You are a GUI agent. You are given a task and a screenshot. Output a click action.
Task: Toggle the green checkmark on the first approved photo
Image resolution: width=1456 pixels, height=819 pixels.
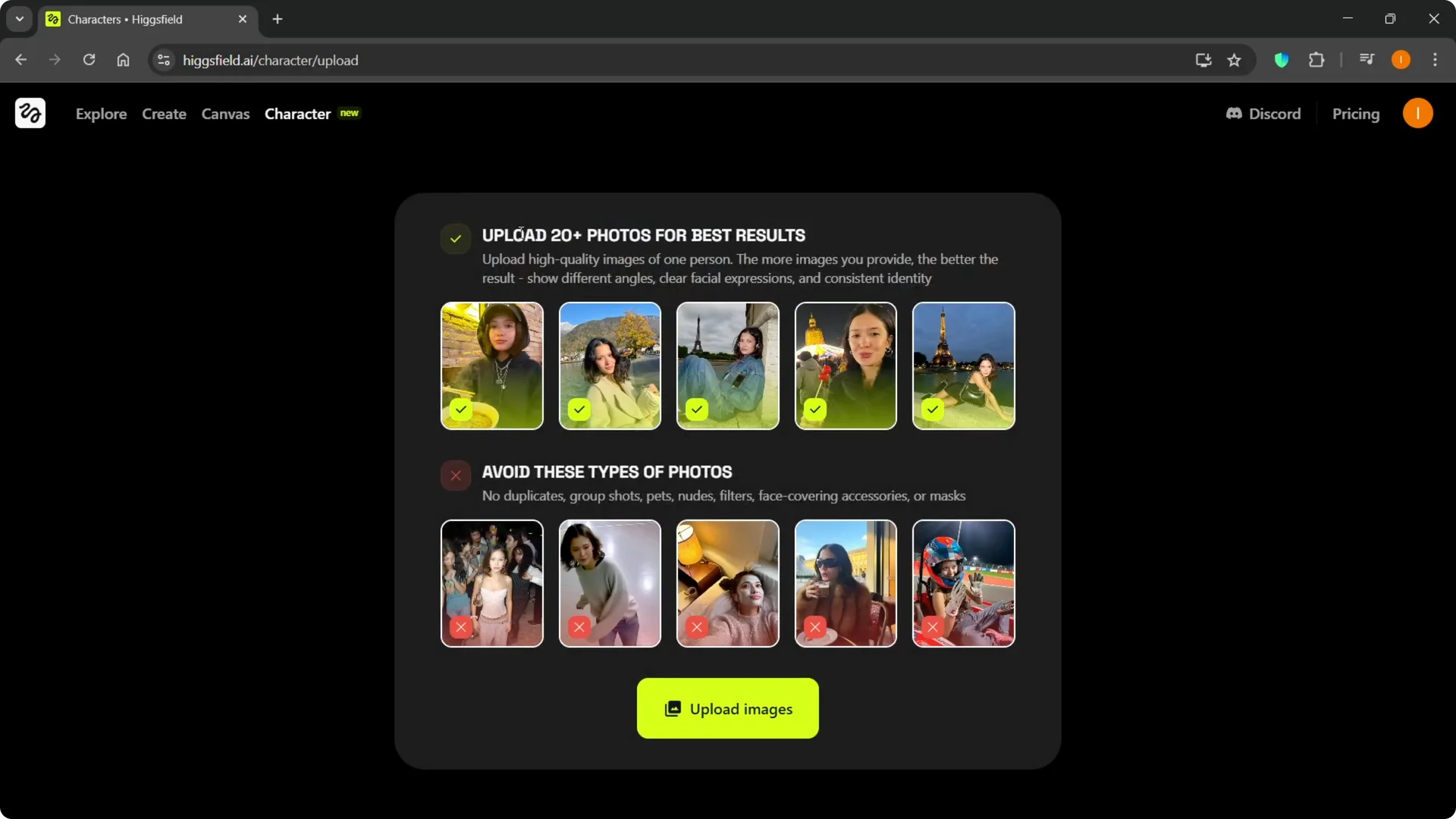coord(460,409)
